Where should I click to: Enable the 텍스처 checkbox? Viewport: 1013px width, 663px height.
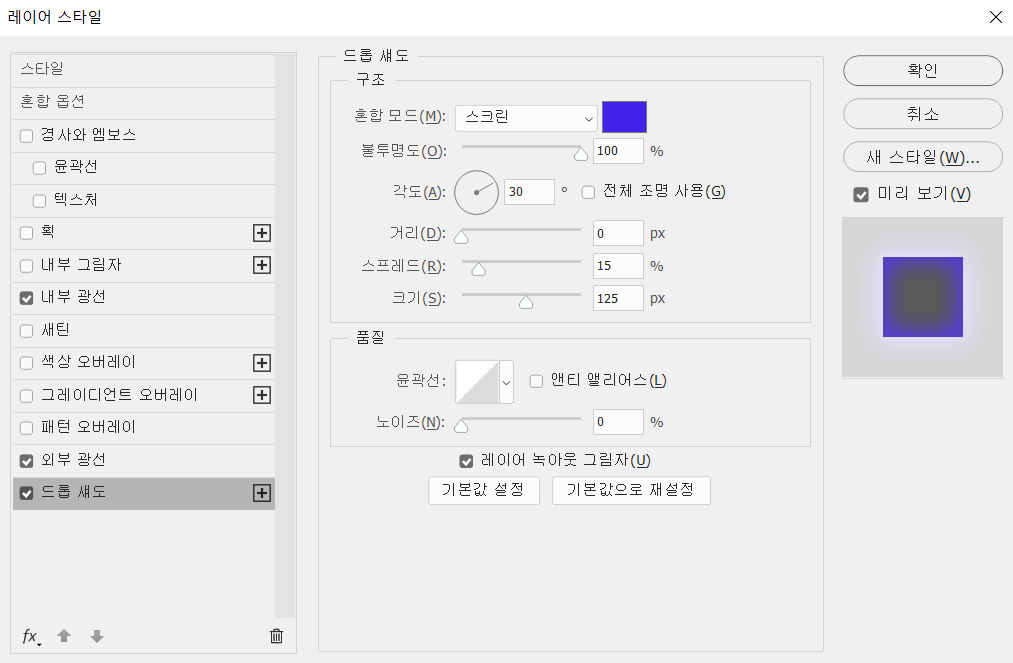click(39, 201)
